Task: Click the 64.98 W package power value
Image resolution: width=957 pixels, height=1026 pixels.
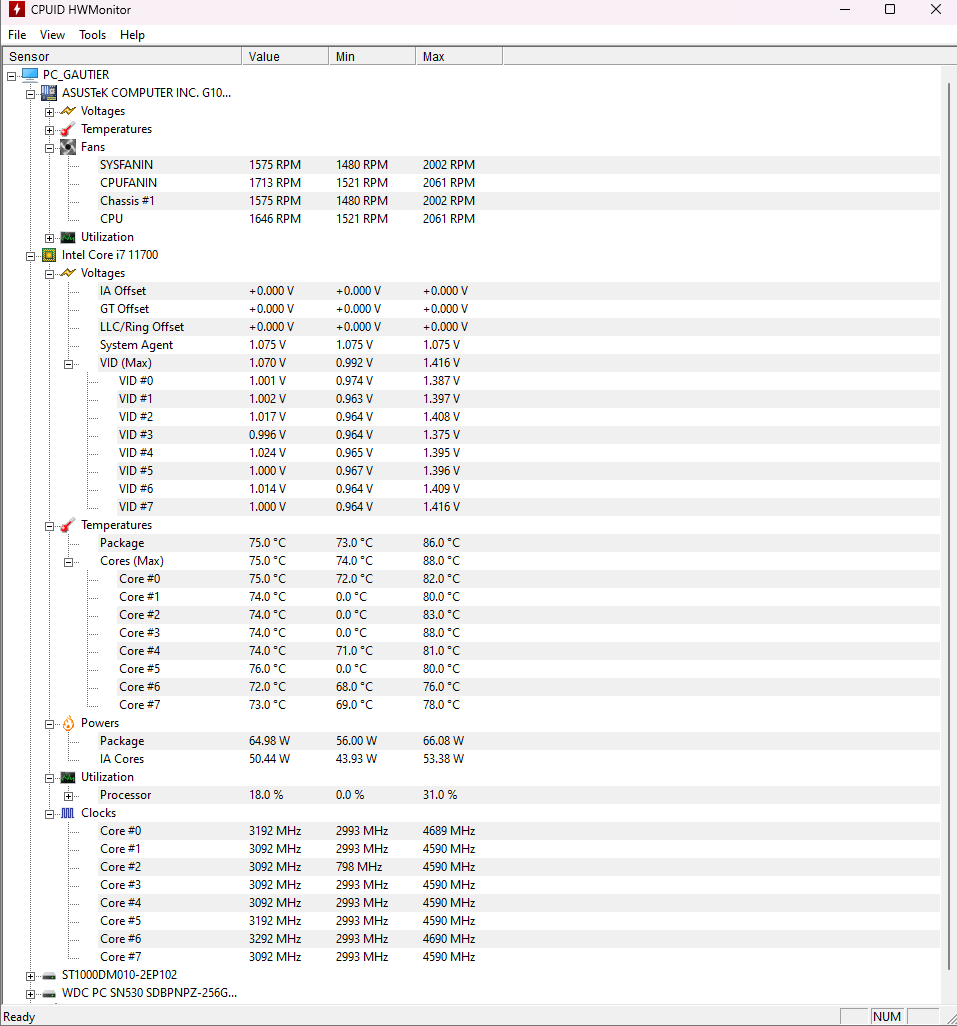Action: [270, 741]
